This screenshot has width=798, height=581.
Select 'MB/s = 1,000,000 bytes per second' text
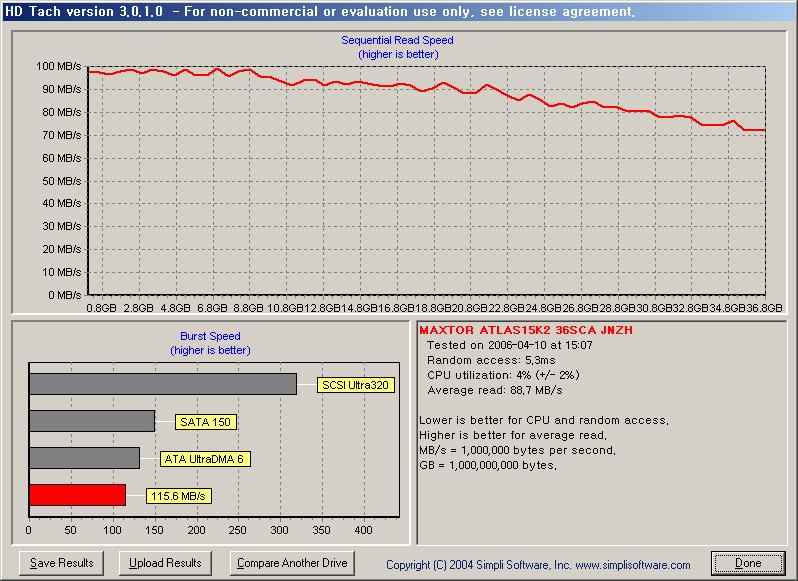click(517, 450)
